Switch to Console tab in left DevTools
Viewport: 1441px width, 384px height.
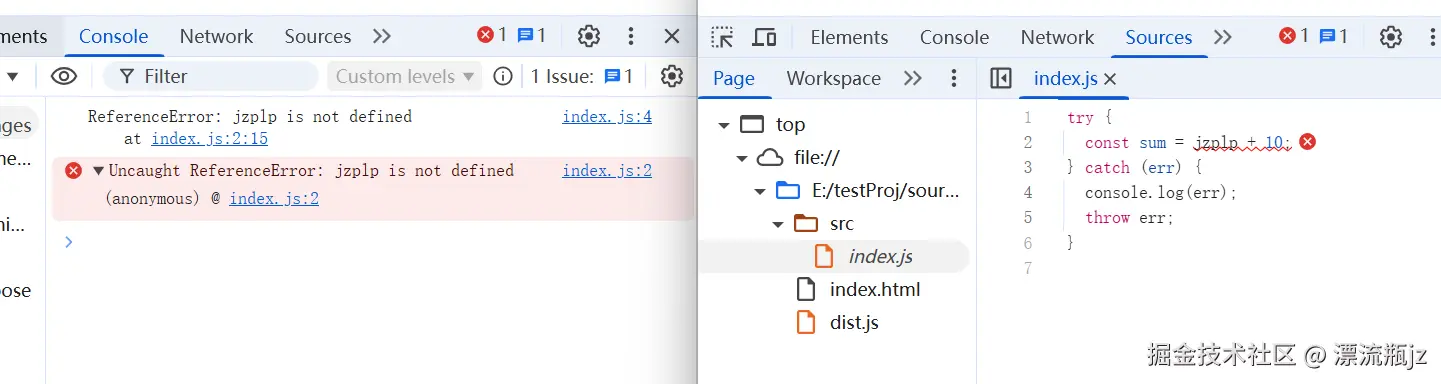[113, 37]
